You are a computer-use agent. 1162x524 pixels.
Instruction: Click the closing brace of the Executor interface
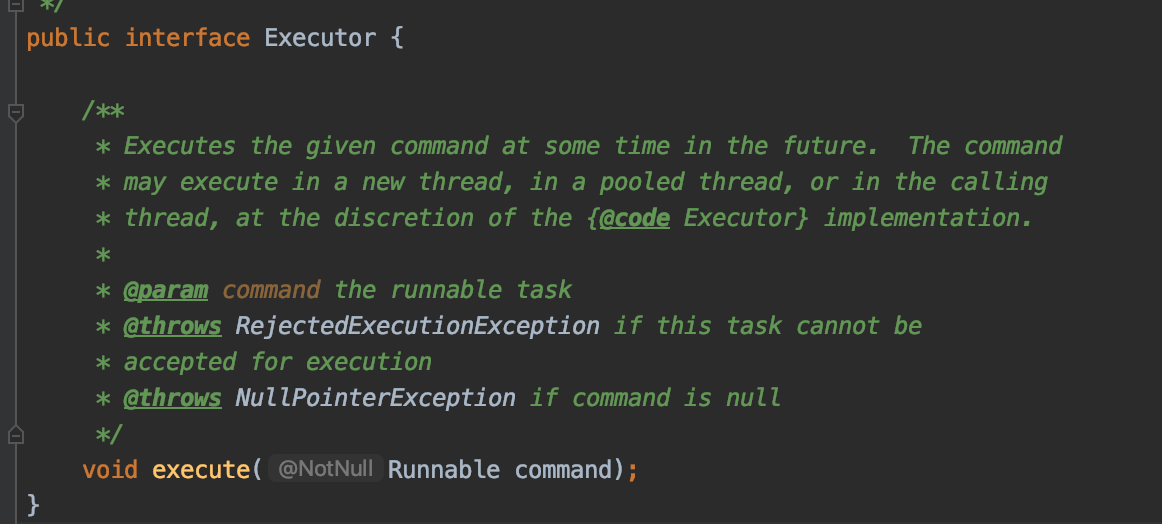coord(33,505)
